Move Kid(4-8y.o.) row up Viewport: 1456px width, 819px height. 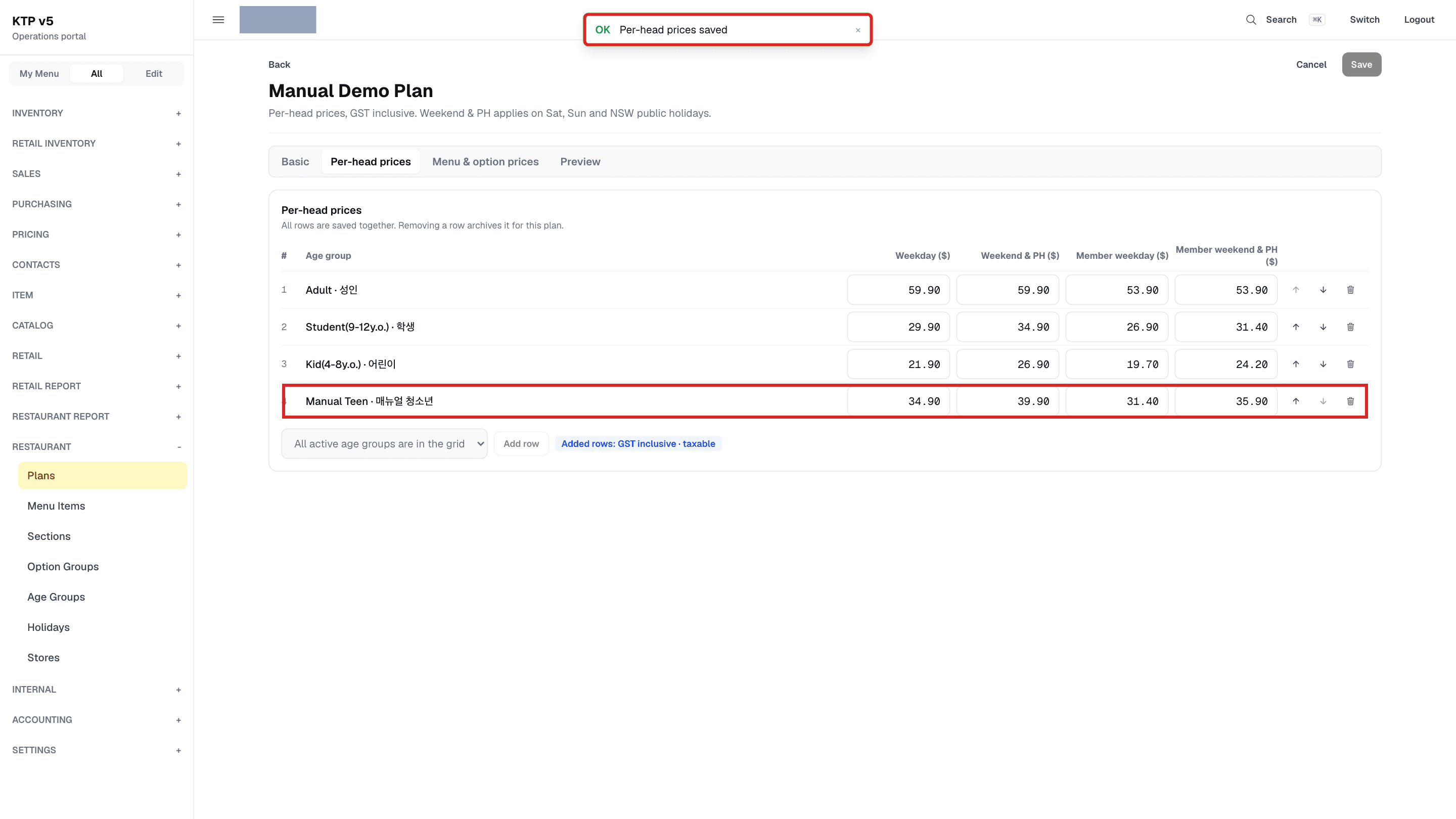(1295, 364)
